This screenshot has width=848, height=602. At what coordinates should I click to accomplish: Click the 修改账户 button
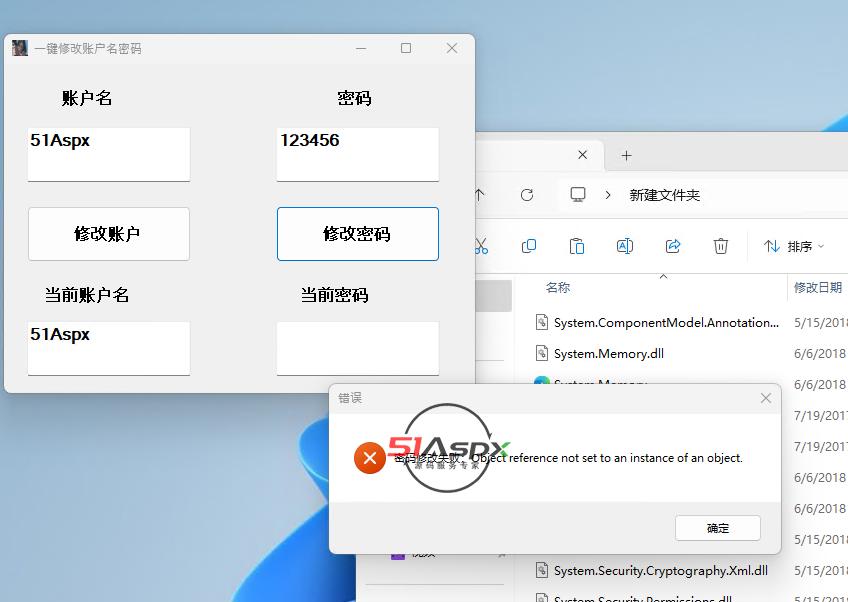pos(109,234)
